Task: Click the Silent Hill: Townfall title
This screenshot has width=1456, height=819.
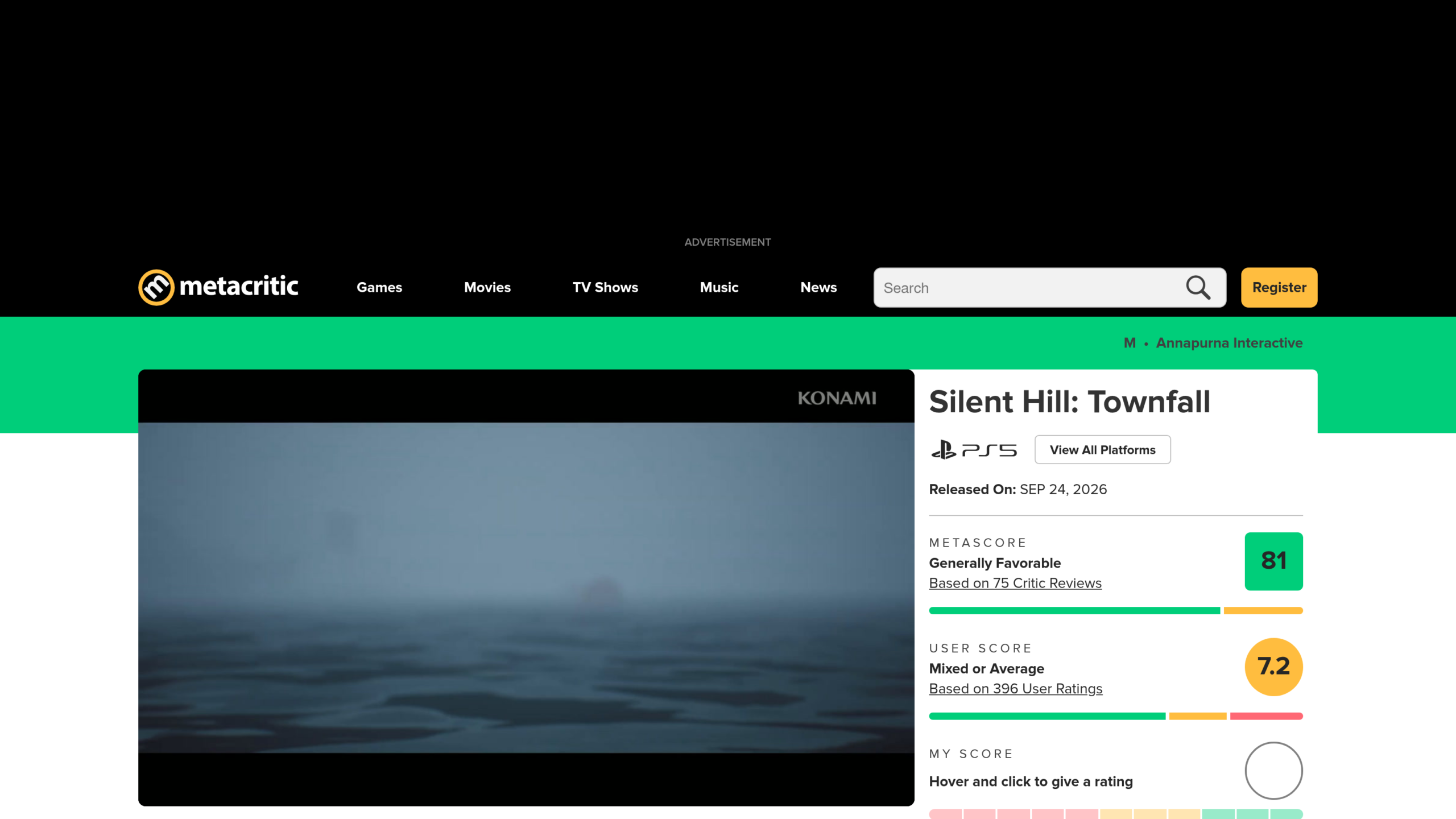Action: pyautogui.click(x=1069, y=402)
